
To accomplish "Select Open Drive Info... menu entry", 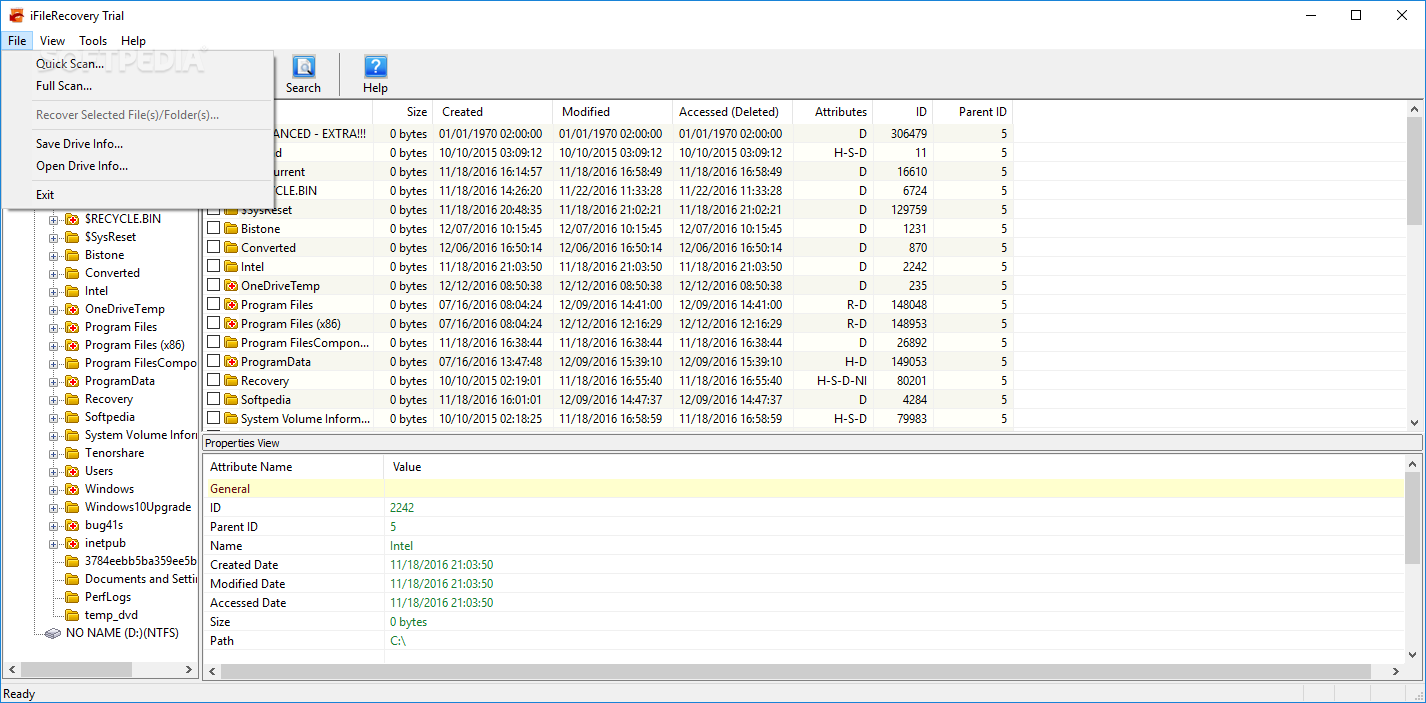I will click(x=138, y=166).
